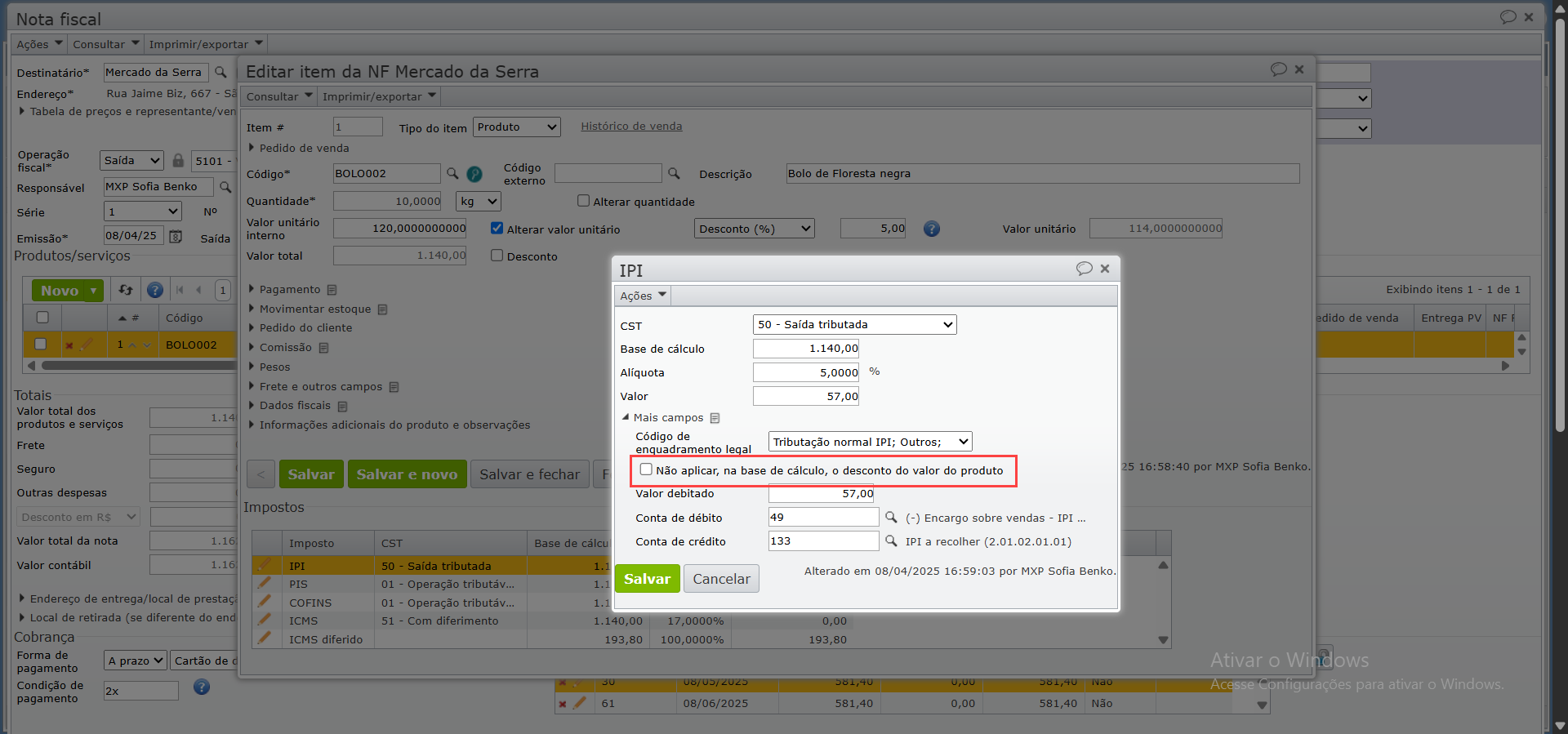Click search icon for Conta de crédito
This screenshot has width=1568, height=734.
pyautogui.click(x=891, y=540)
